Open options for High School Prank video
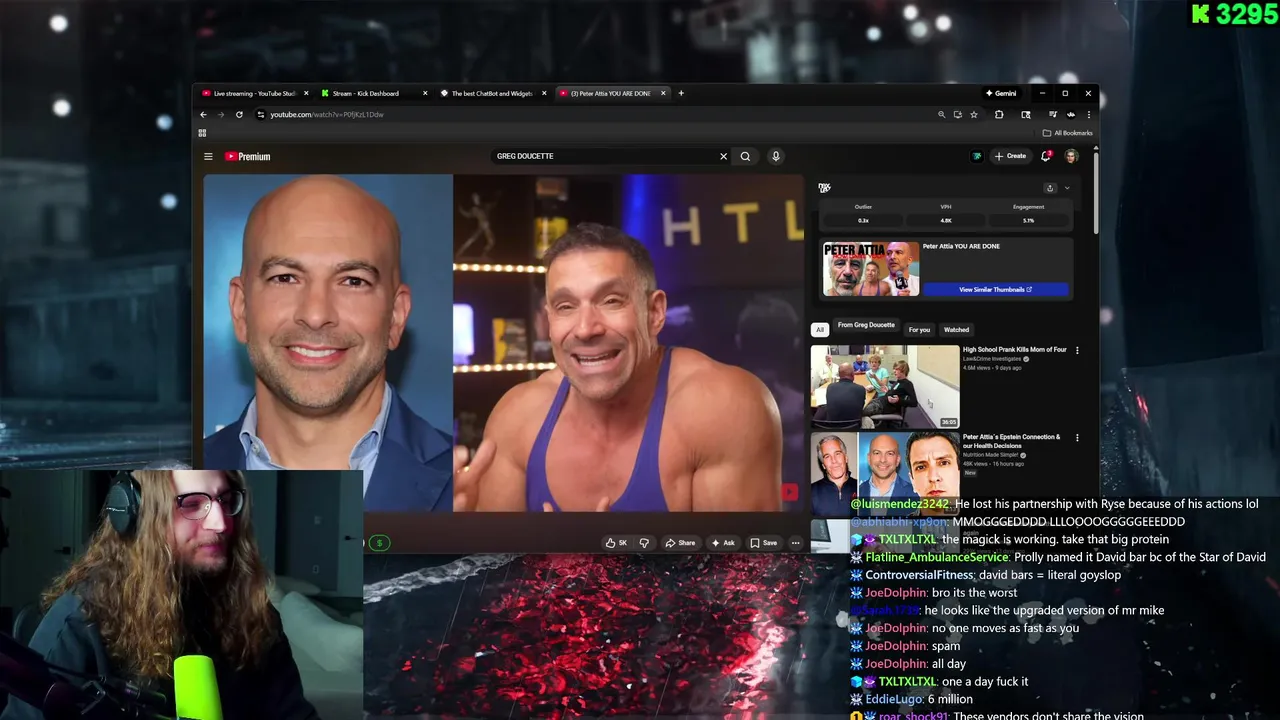1280x720 pixels. 1077,350
